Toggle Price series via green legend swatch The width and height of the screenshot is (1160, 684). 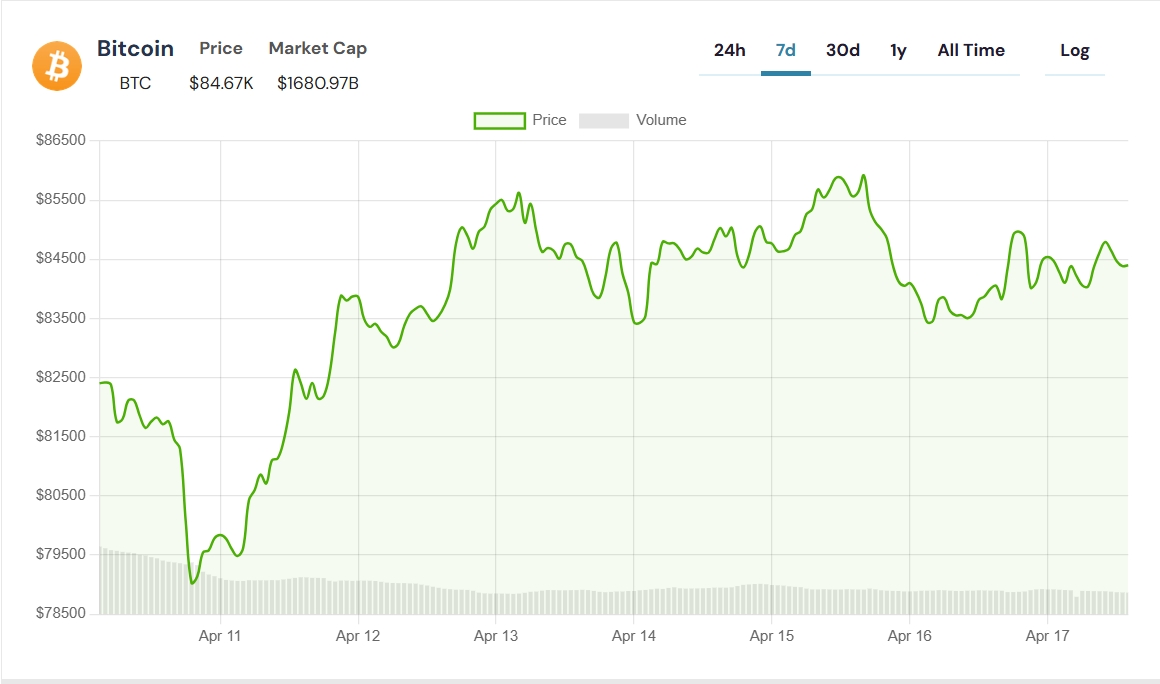pos(499,121)
